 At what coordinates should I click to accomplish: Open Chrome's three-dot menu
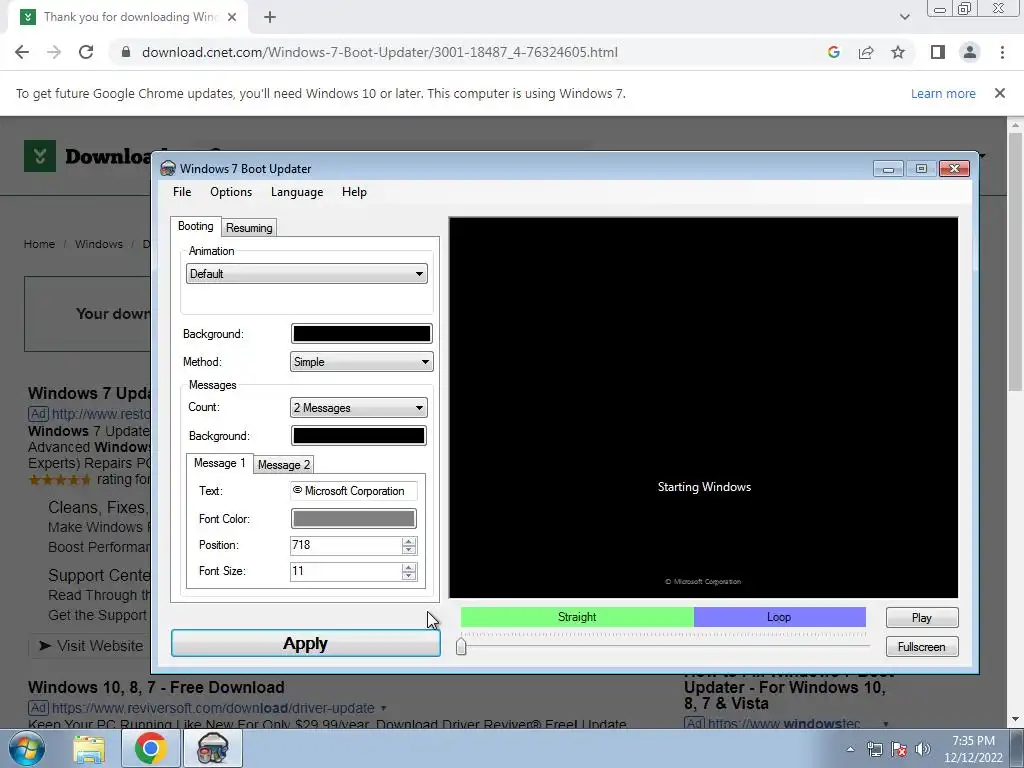[1002, 52]
